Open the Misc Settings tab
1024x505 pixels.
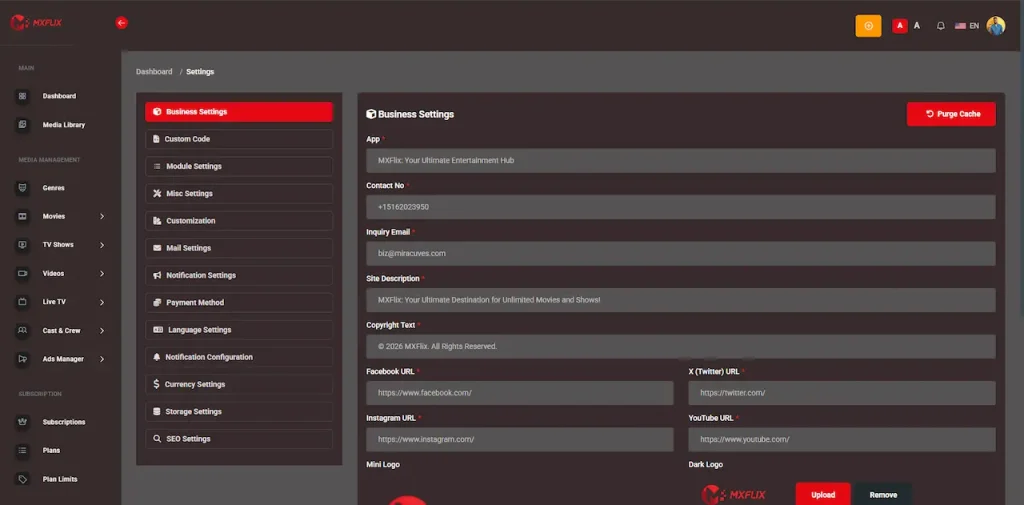click(x=239, y=193)
